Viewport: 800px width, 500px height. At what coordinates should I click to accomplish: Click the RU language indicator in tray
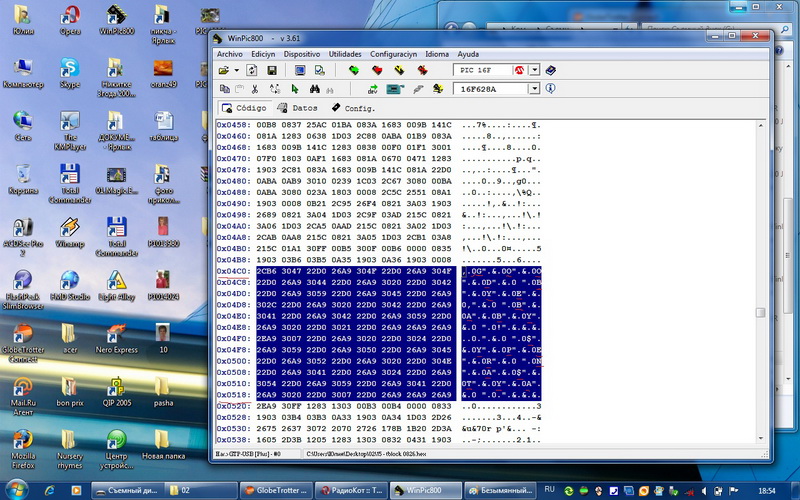tap(549, 489)
